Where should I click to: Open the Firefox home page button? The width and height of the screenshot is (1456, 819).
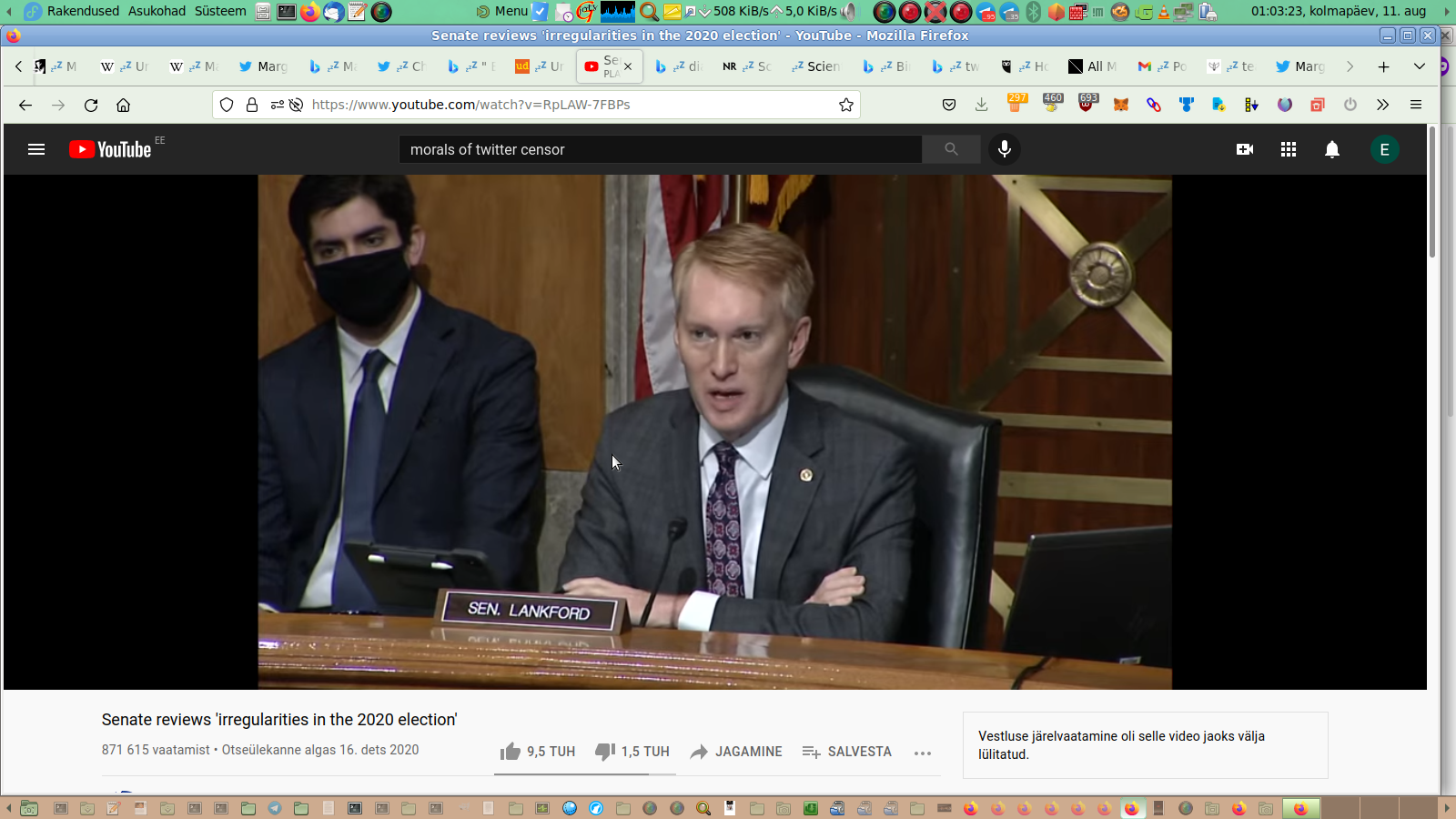[124, 105]
